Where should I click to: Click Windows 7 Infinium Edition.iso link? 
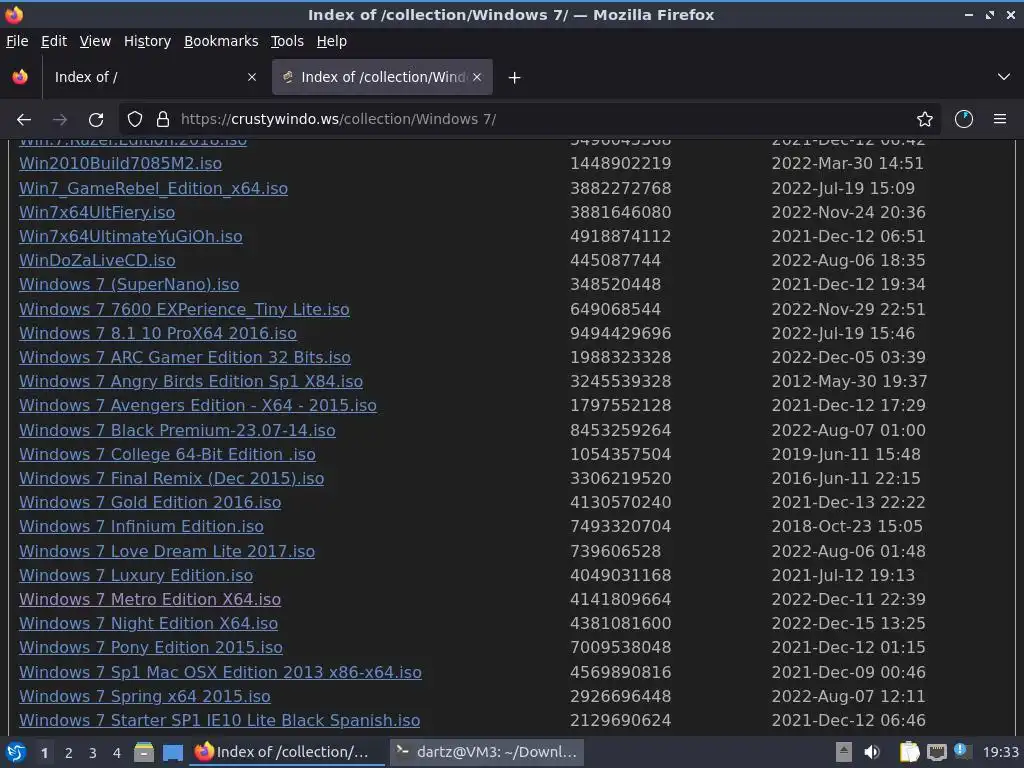coord(141,526)
